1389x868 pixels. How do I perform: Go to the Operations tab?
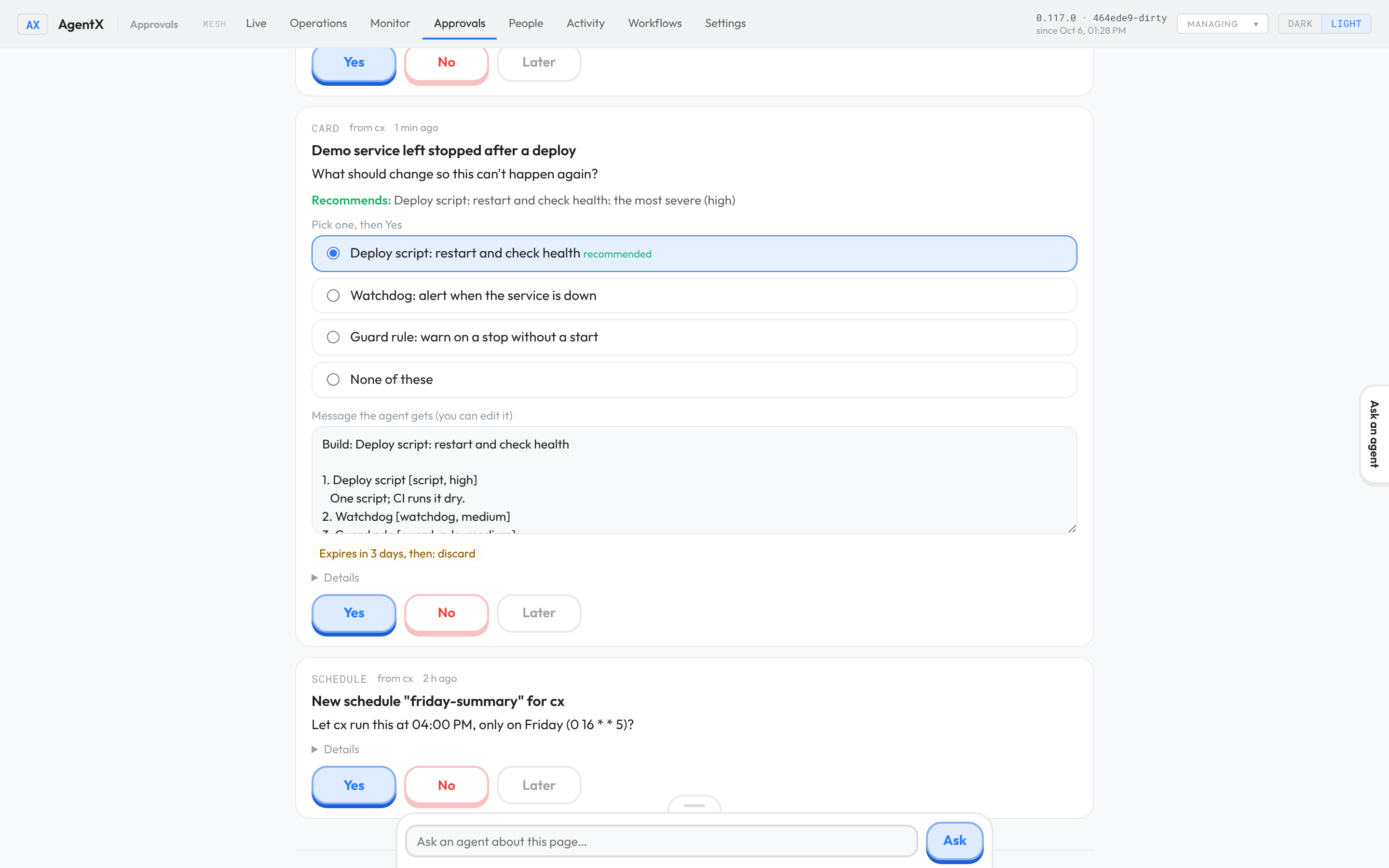click(x=318, y=23)
